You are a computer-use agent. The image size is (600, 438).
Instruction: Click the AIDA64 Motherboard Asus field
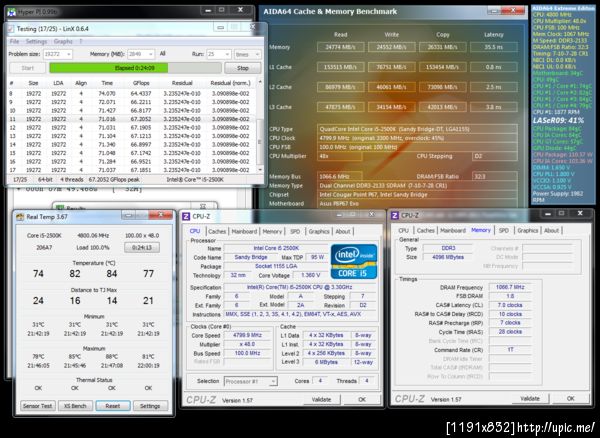pos(417,204)
